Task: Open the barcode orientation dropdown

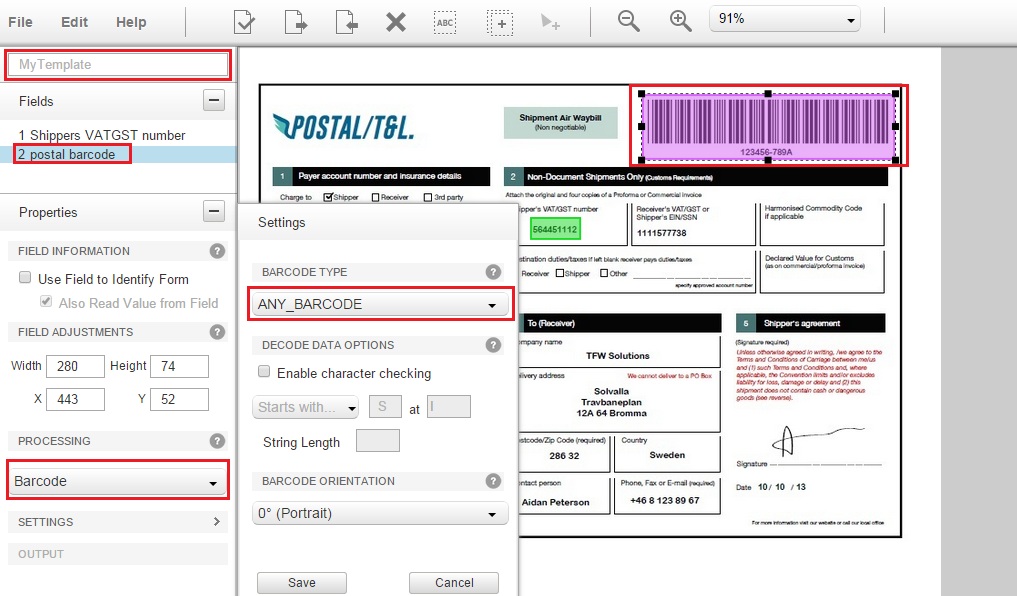Action: point(378,514)
